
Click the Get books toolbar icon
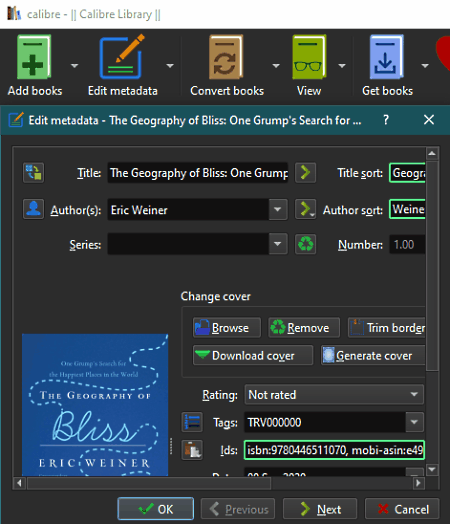tap(387, 57)
